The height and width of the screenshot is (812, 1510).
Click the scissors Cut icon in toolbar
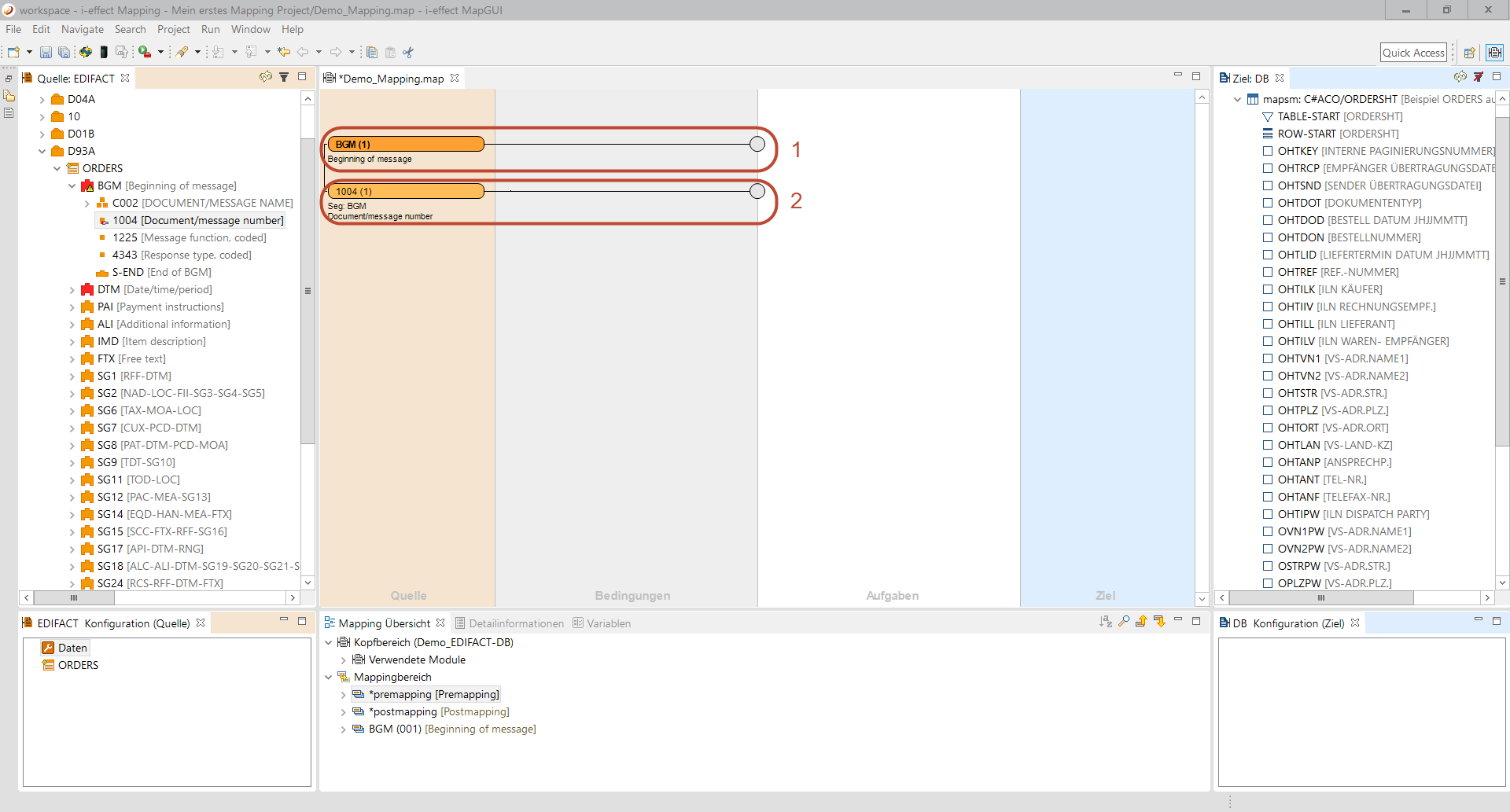pos(408,53)
